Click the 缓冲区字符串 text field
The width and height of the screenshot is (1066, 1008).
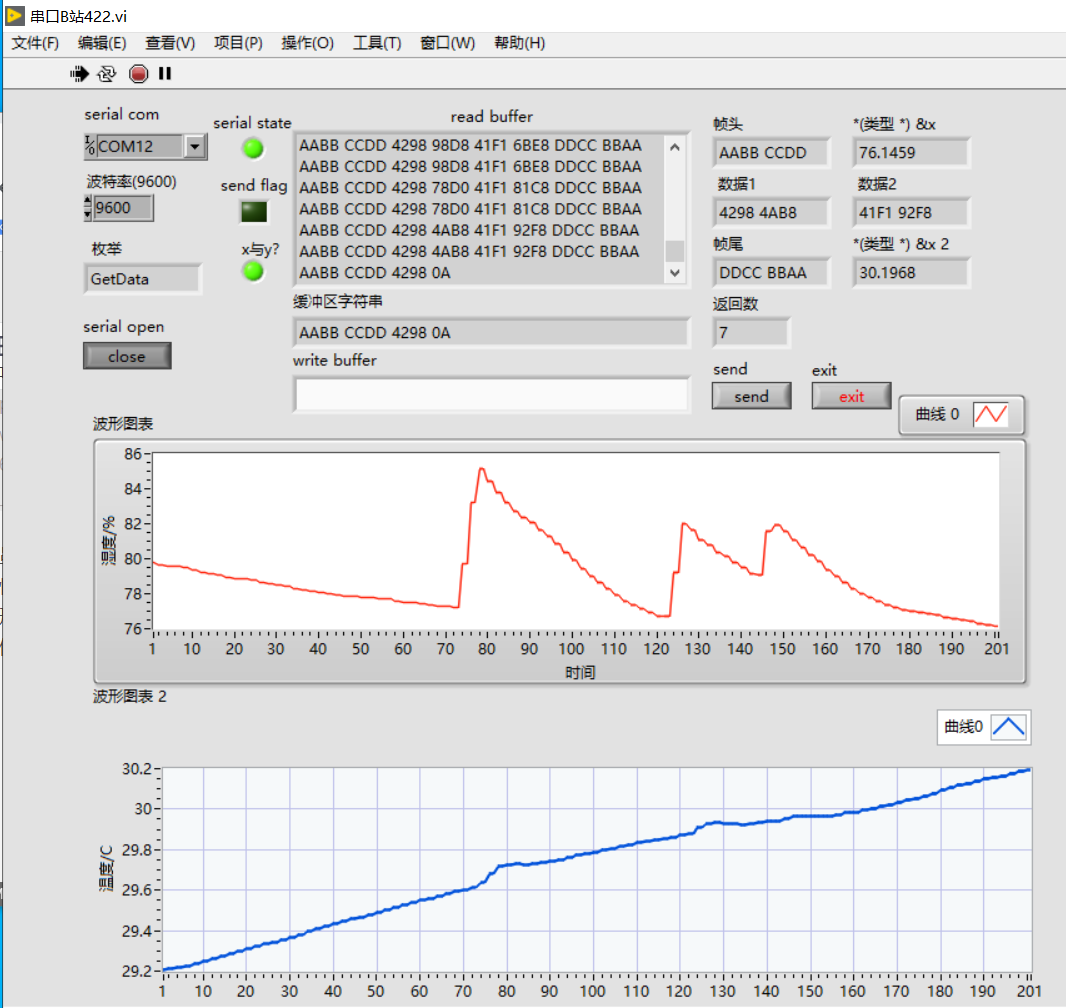click(492, 332)
